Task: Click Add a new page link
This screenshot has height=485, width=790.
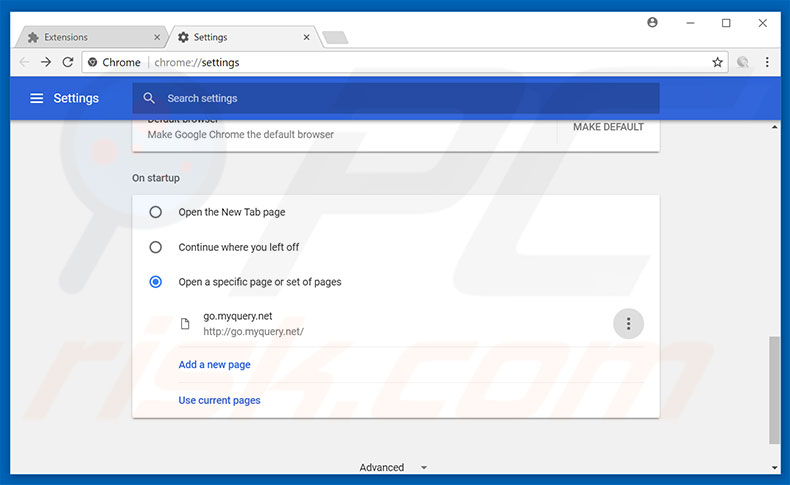Action: tap(214, 365)
